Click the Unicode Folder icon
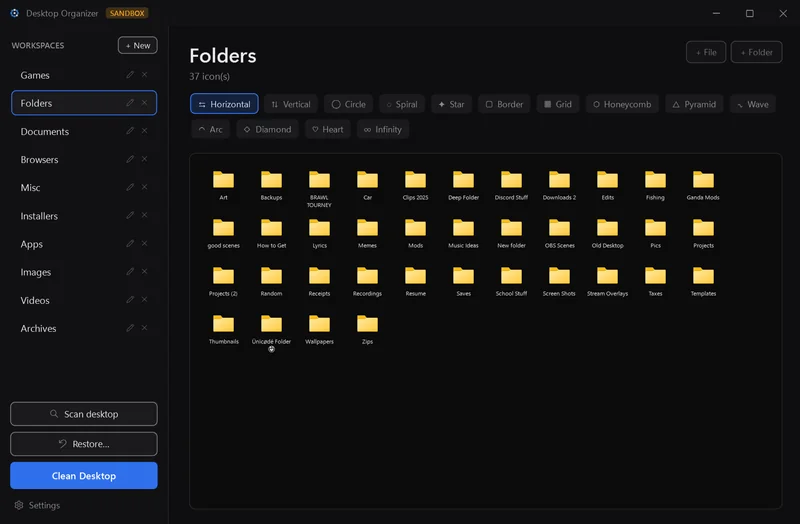800x524 pixels. coord(271,323)
